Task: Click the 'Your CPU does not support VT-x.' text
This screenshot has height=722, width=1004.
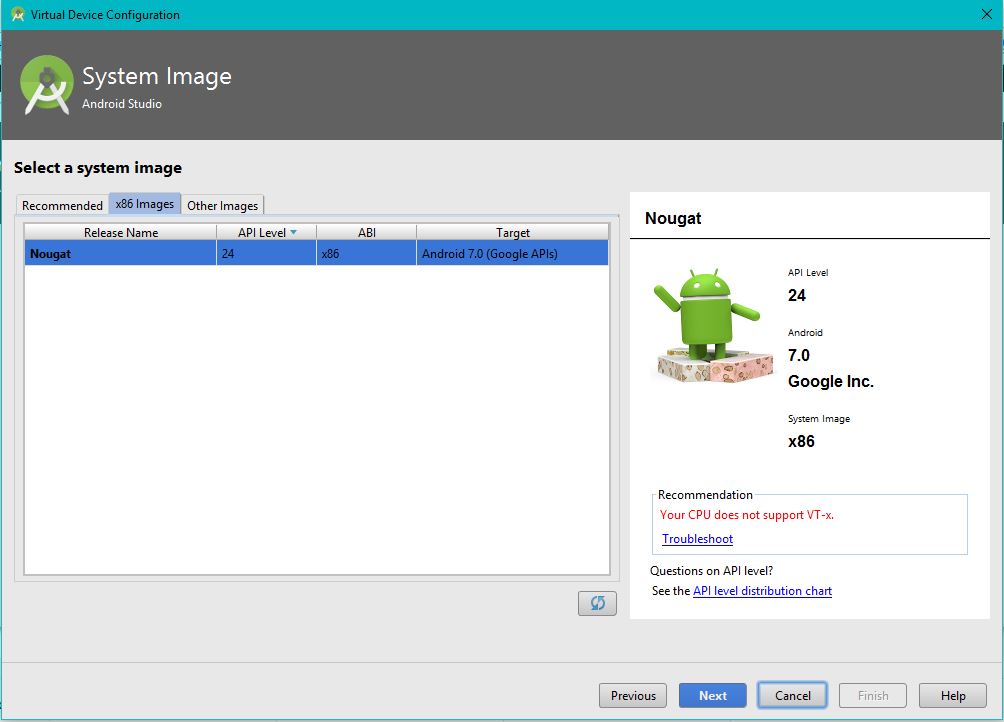Action: point(747,515)
